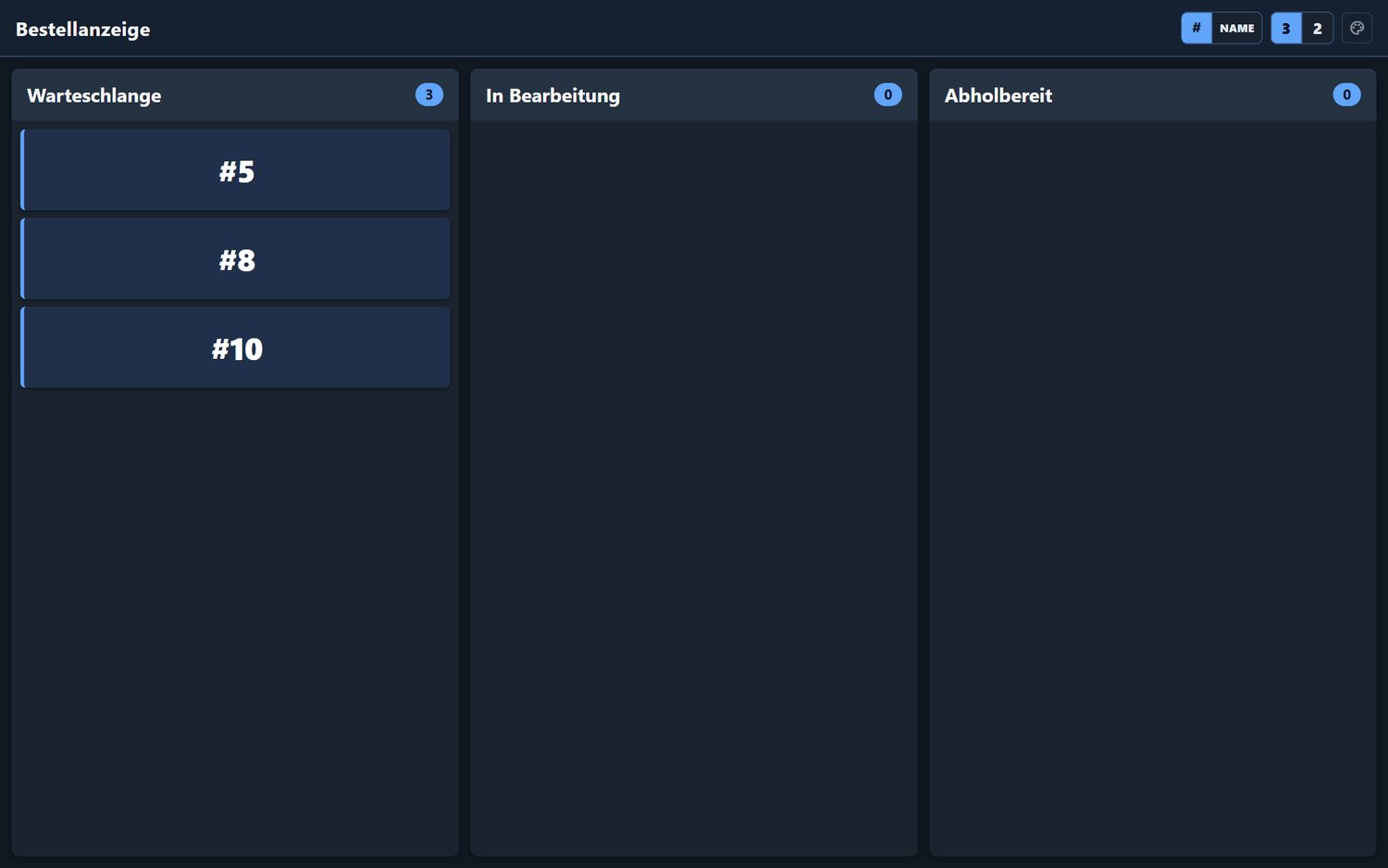The image size is (1388, 868).
Task: Select the 3-column layout option
Action: (1286, 28)
